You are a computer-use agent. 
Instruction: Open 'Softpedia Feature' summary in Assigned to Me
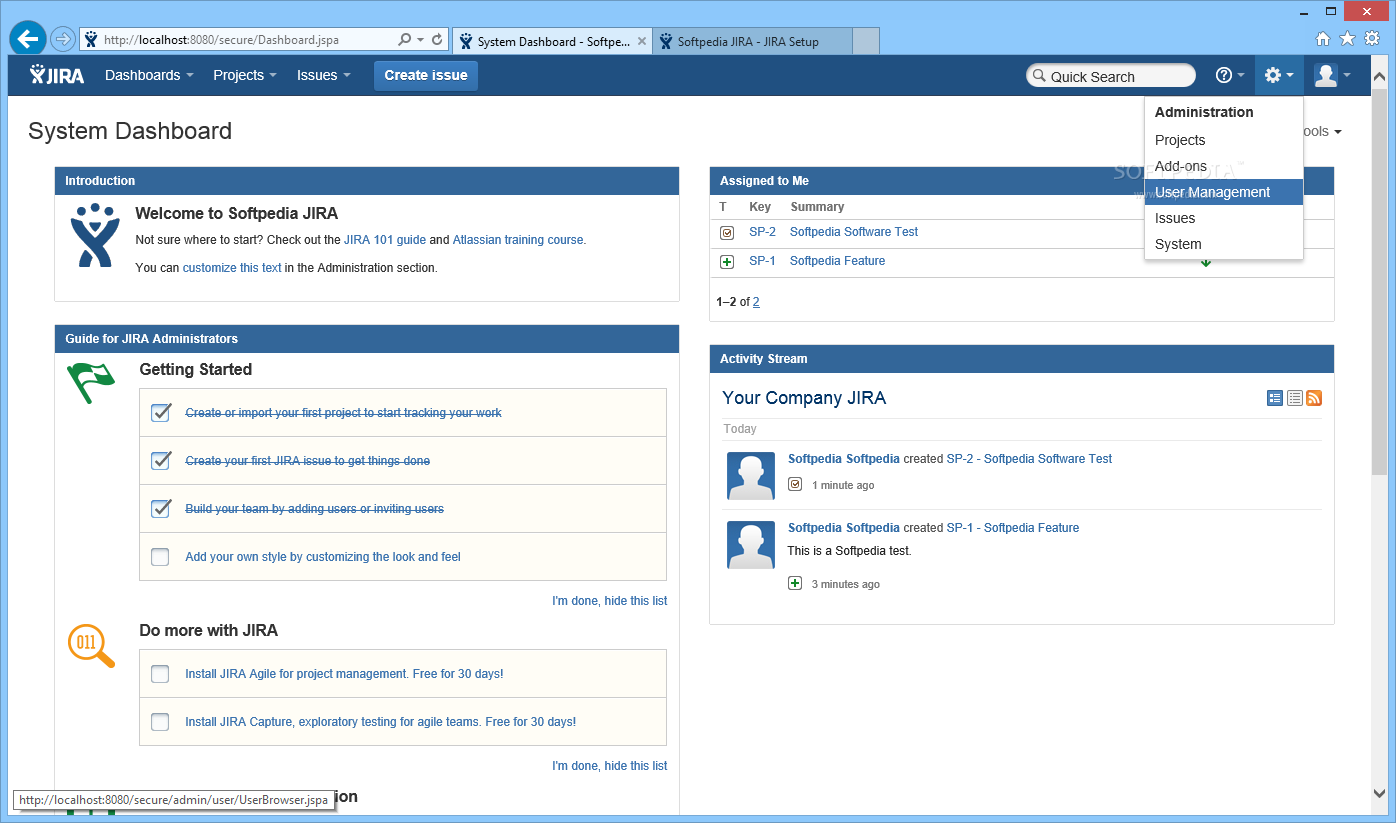837,261
